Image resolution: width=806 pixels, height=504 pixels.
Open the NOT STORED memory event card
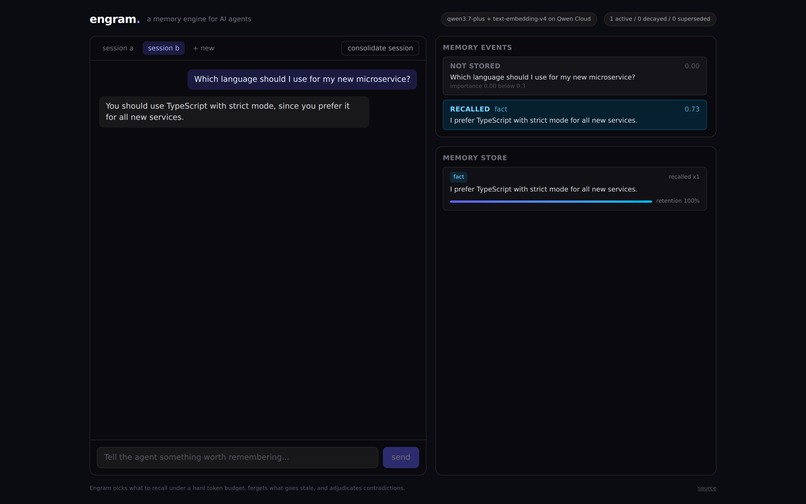point(575,76)
